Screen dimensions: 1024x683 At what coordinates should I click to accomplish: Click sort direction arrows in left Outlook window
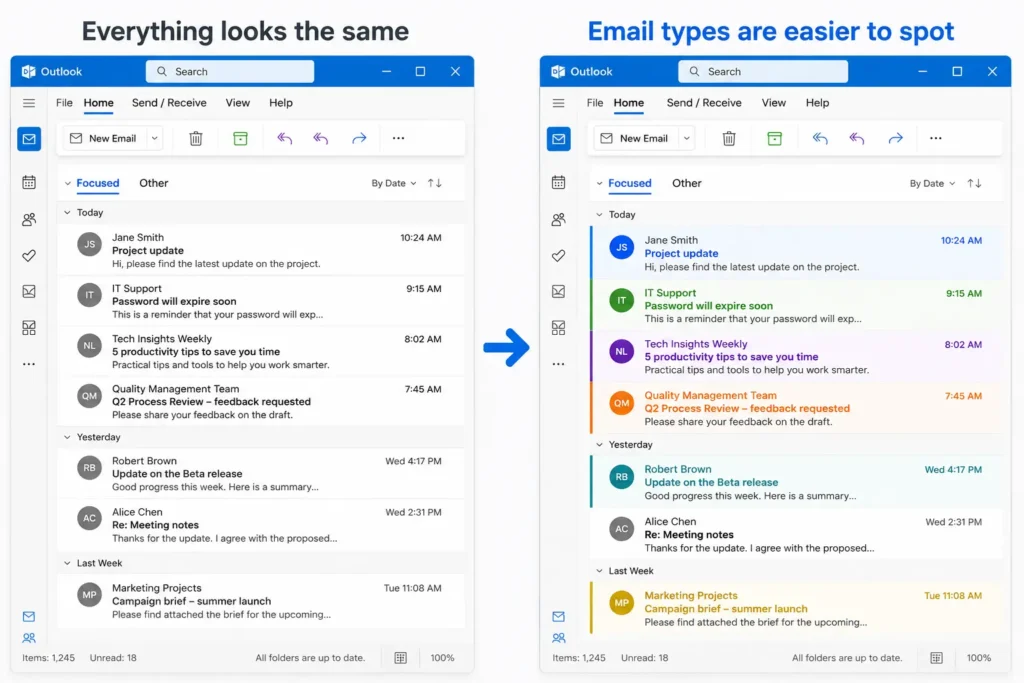434,183
